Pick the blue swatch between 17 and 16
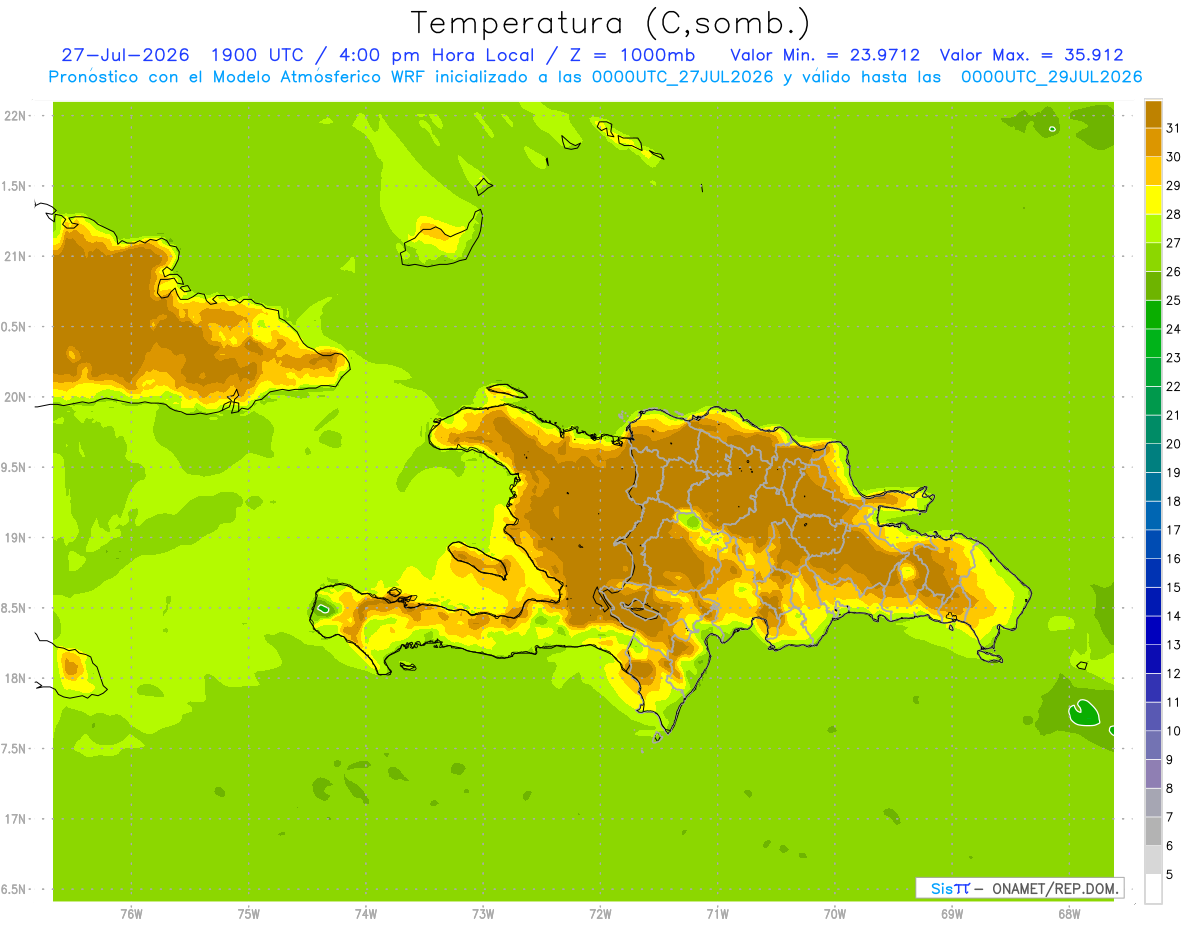This screenshot has height=927, width=1200. click(x=1153, y=544)
